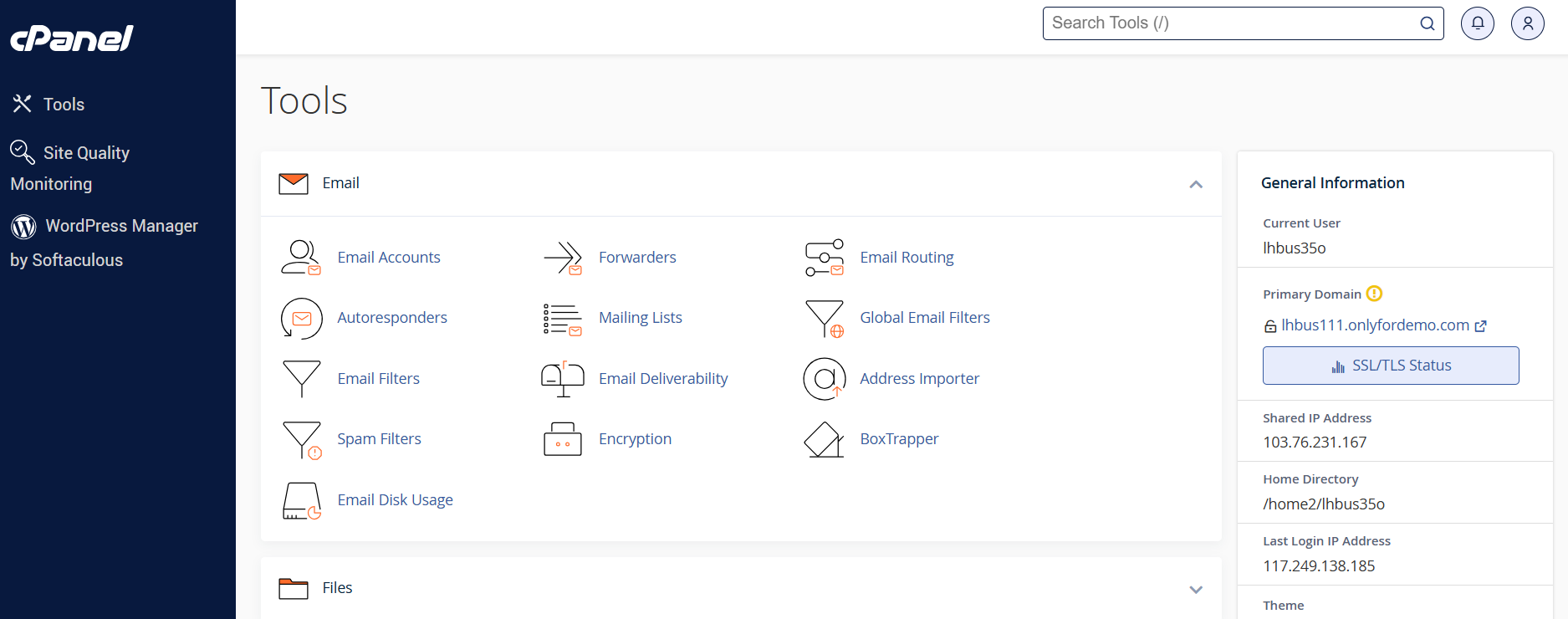Open the Mailing Lists link
This screenshot has width=1568, height=619.
click(x=641, y=318)
